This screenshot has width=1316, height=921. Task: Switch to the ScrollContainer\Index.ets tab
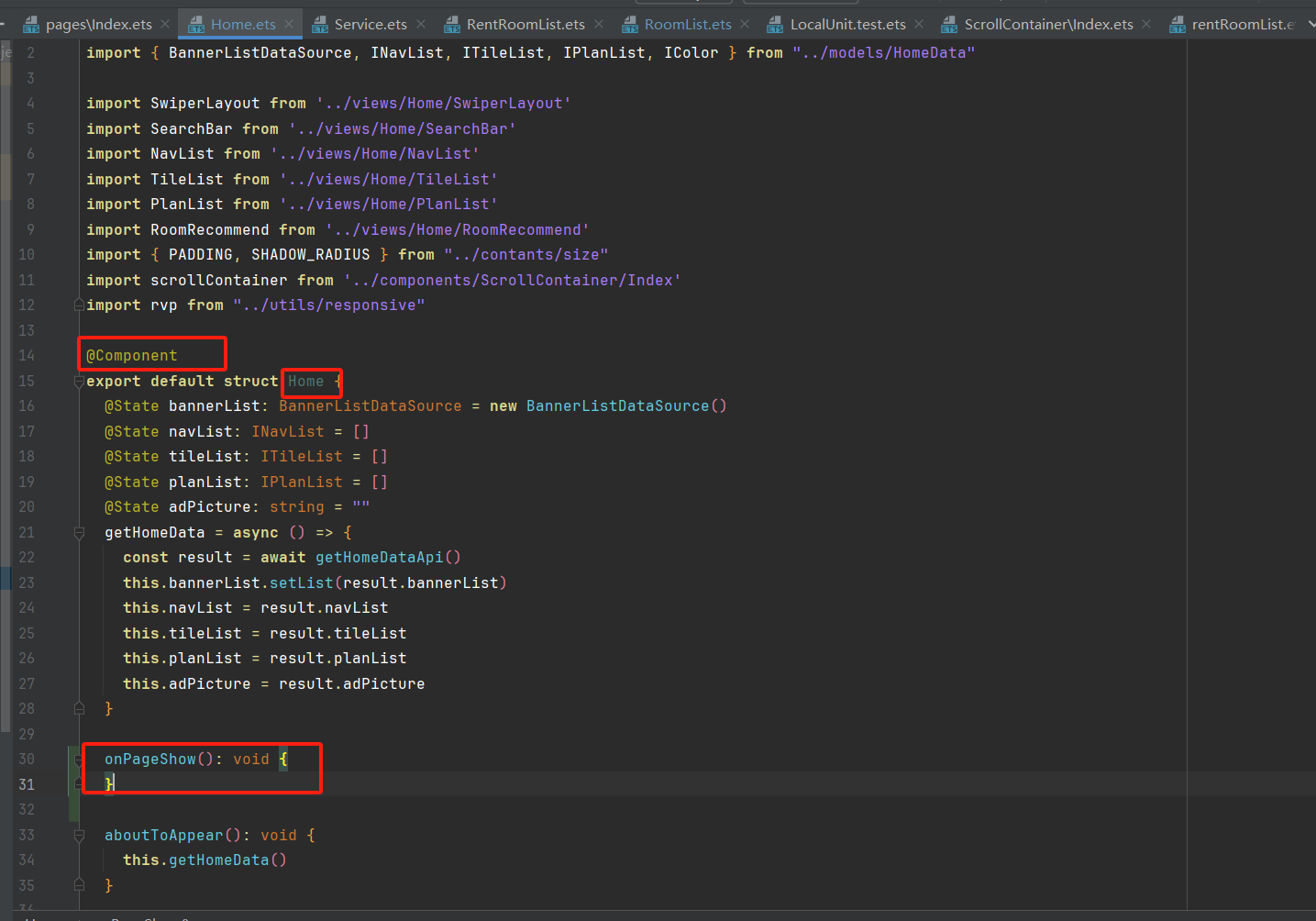[1048, 25]
